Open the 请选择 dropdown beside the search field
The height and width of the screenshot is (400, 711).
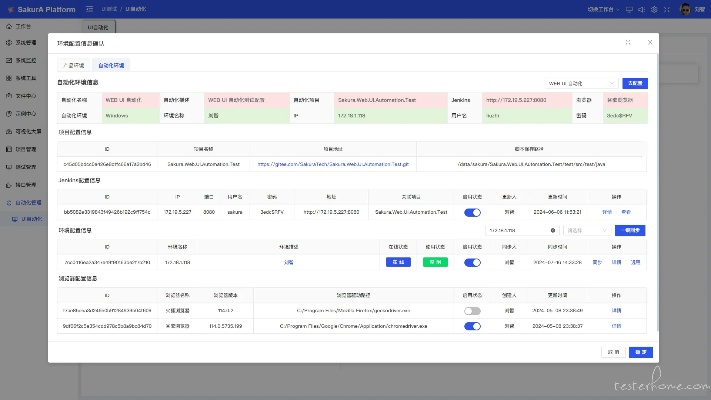click(585, 229)
